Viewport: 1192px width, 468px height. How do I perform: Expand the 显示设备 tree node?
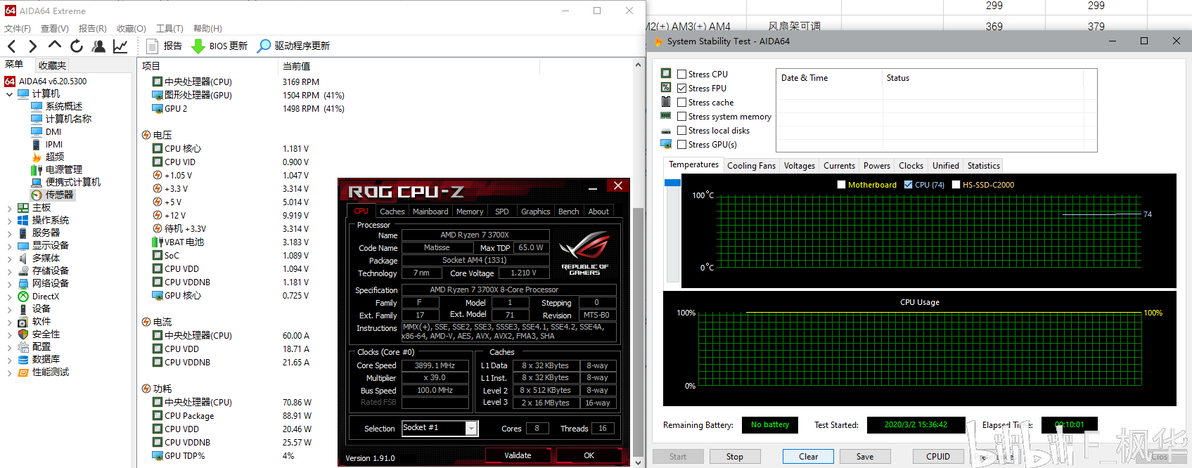point(8,245)
